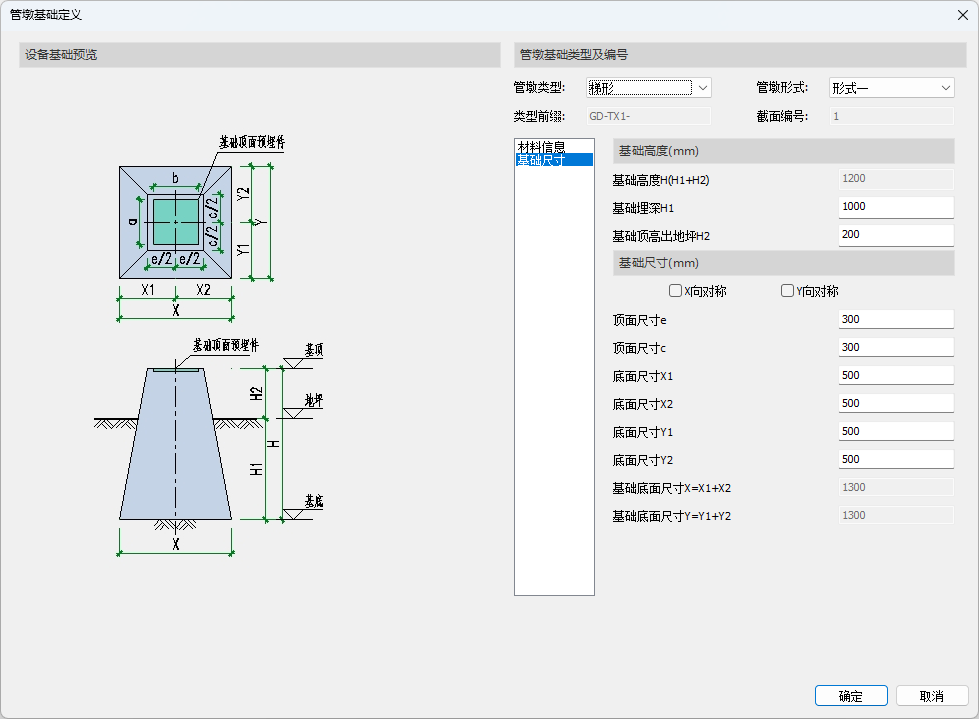Select 基础尺寸 list item
979x719 pixels.
click(541, 160)
